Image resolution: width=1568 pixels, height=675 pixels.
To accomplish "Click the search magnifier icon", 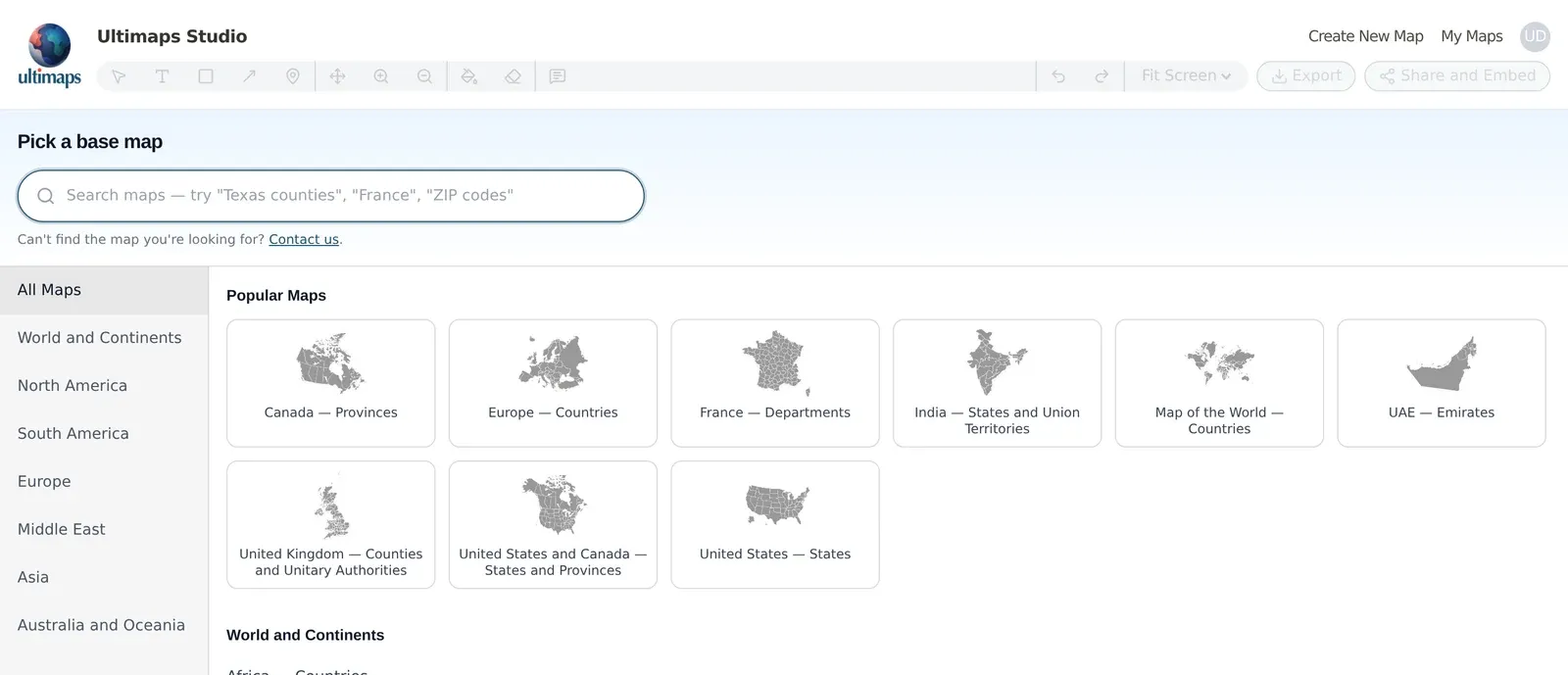I will (x=45, y=196).
